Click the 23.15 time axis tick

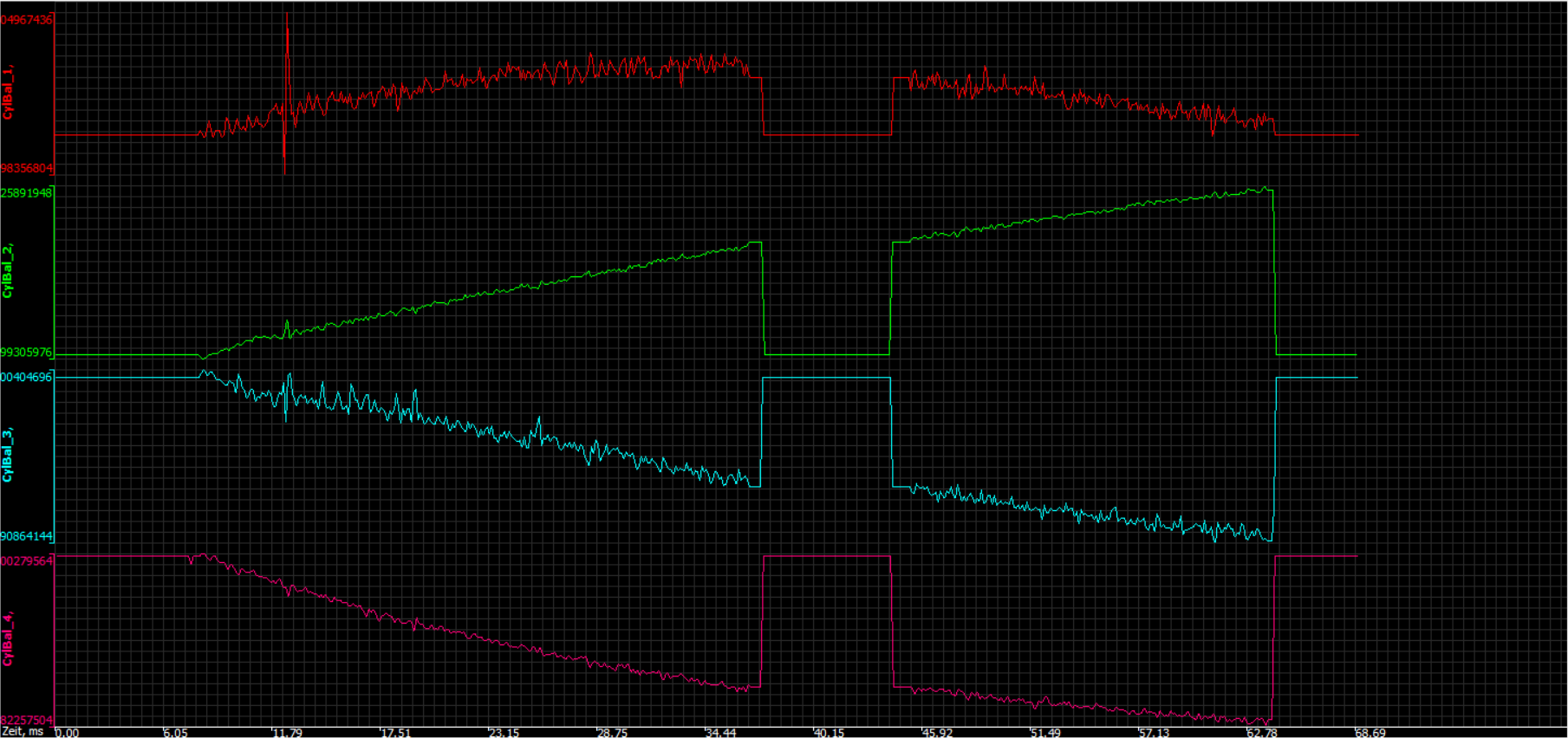(504, 733)
